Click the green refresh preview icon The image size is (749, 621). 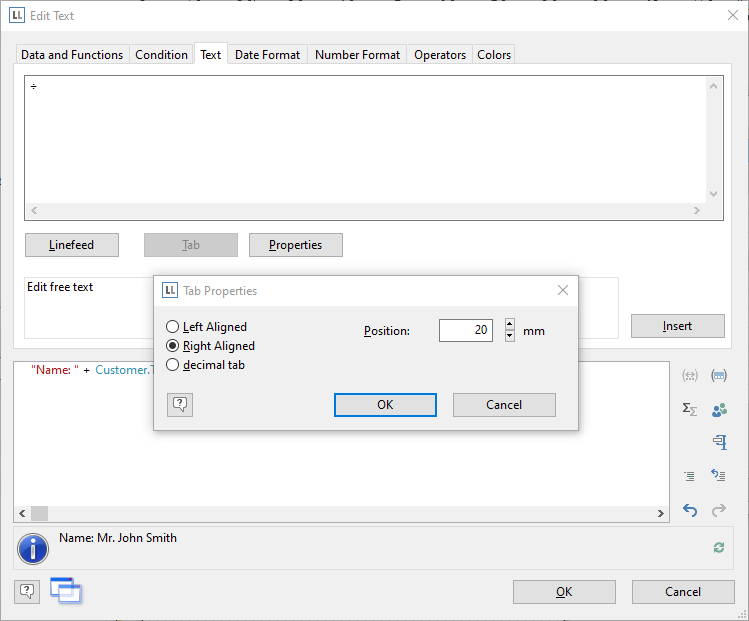click(x=718, y=547)
